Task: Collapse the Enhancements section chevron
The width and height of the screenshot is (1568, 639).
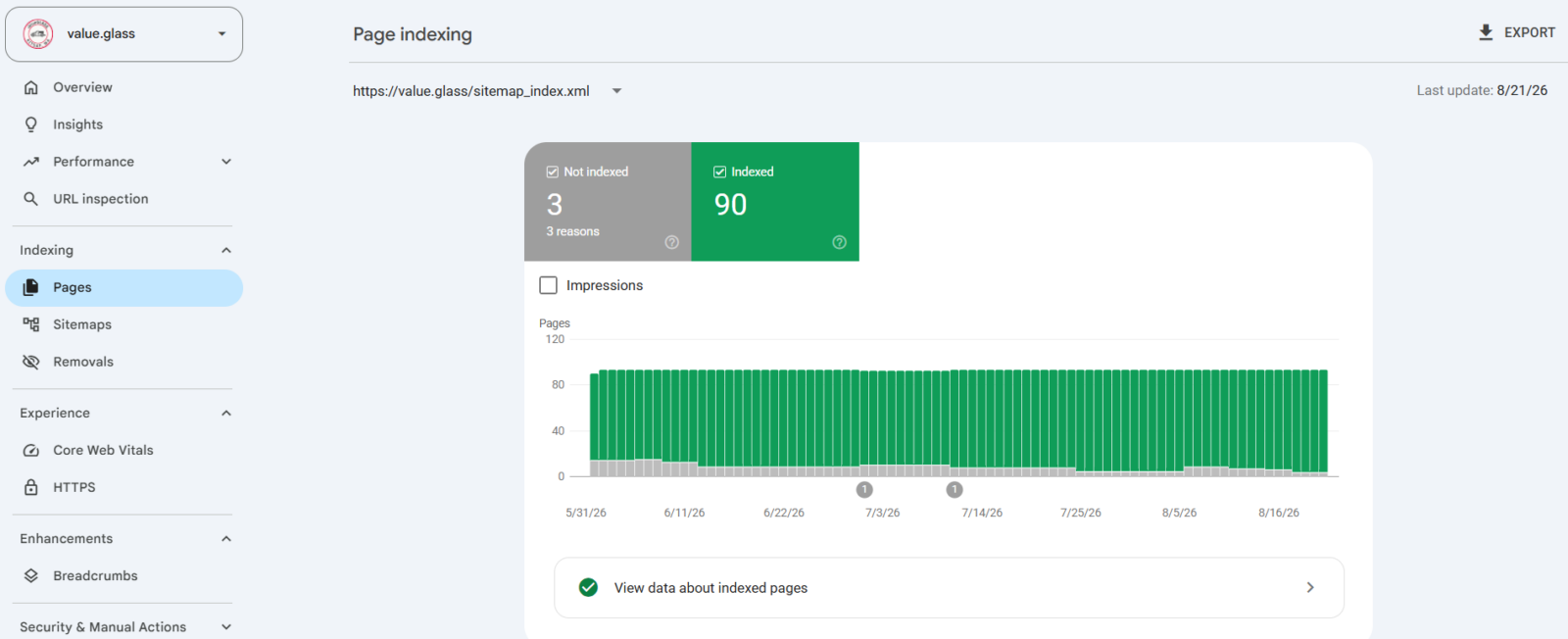Action: tap(226, 538)
